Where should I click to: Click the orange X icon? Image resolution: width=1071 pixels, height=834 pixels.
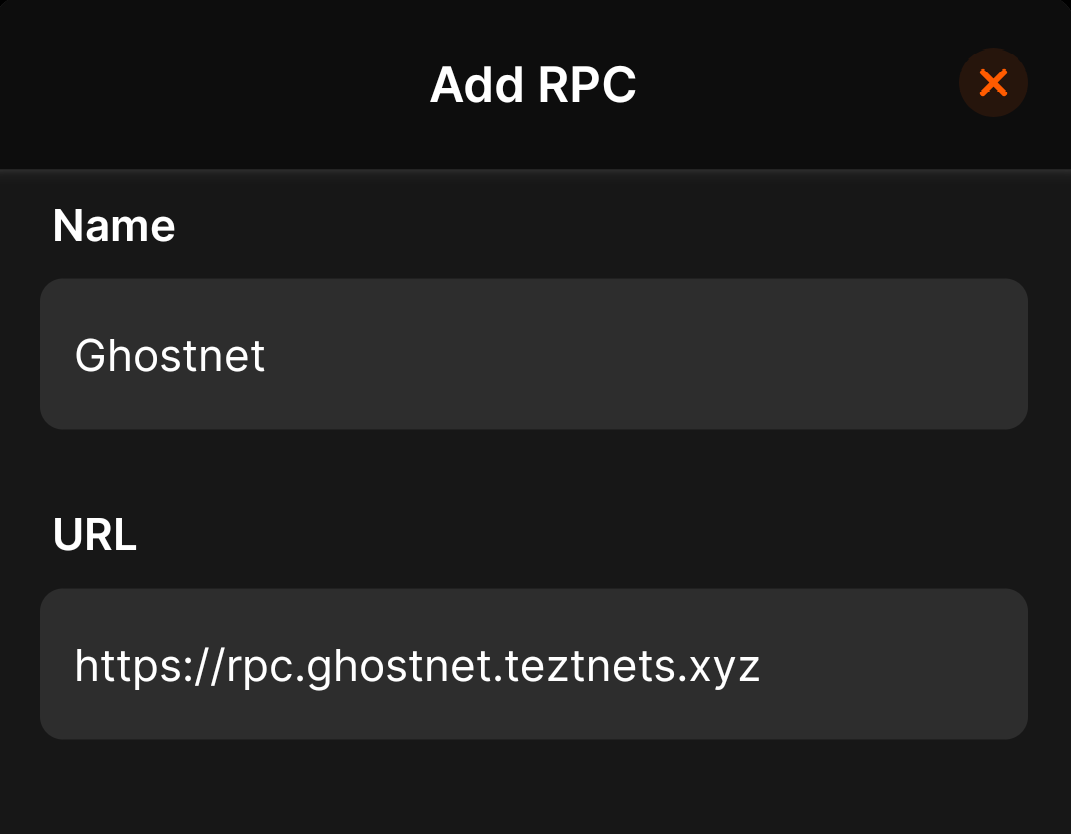(x=993, y=83)
